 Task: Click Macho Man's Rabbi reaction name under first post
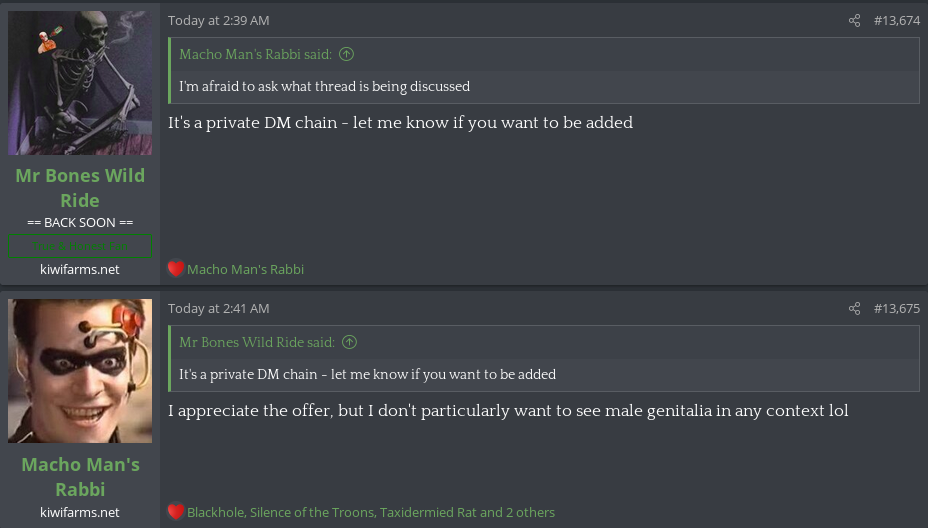click(245, 269)
